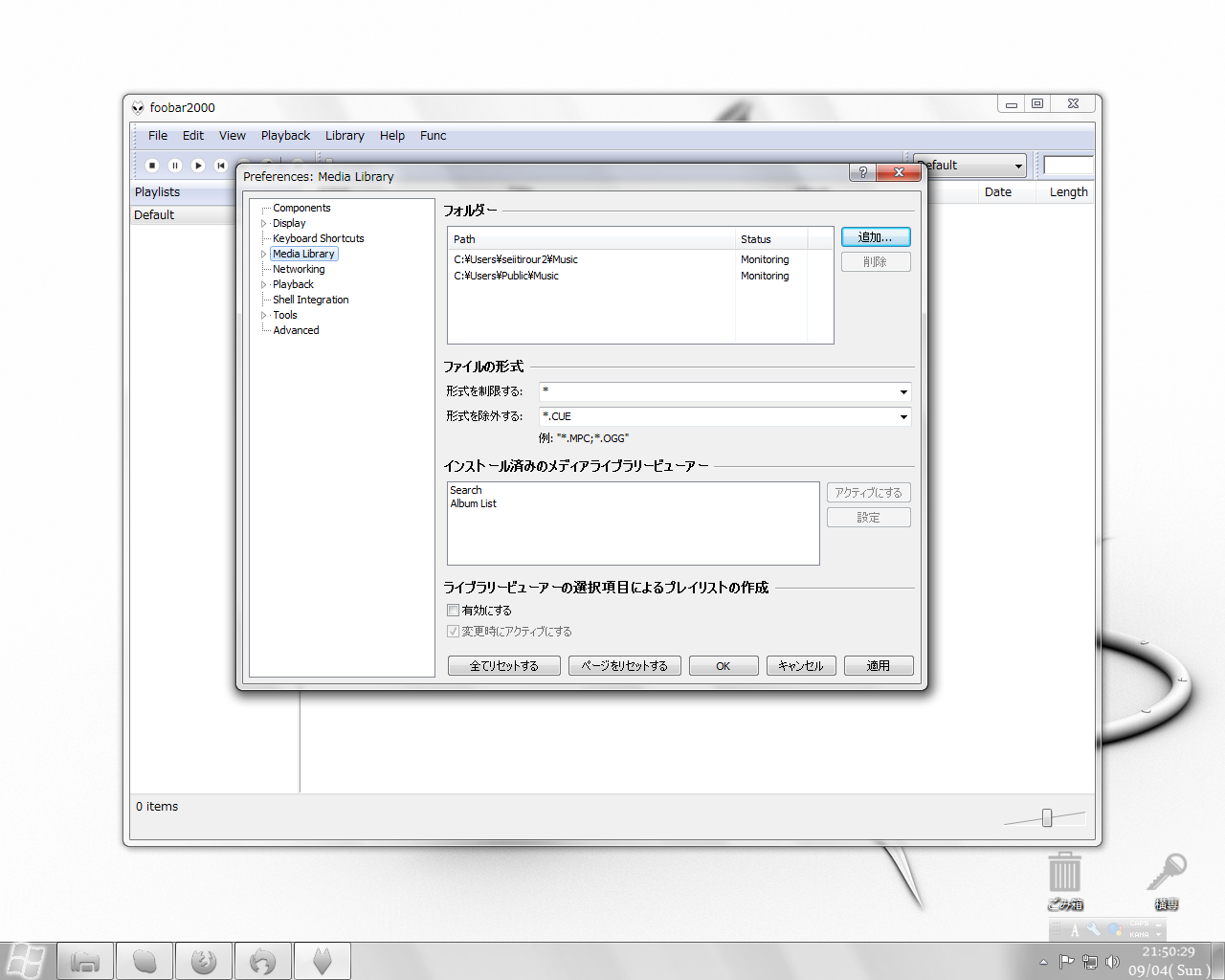Select Keyboard Shortcuts in preferences tree
The image size is (1225, 980).
(319, 238)
